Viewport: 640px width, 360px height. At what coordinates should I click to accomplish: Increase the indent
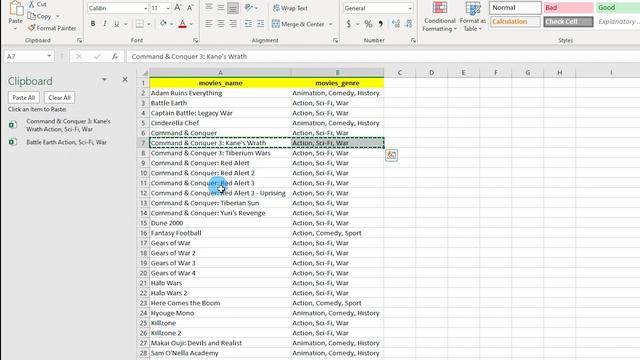(260, 24)
